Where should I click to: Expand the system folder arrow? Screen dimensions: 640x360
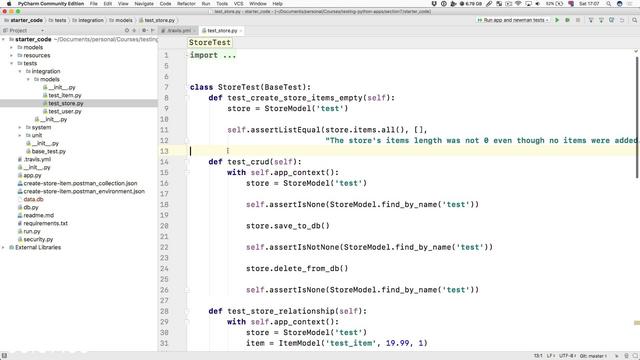tap(20, 127)
